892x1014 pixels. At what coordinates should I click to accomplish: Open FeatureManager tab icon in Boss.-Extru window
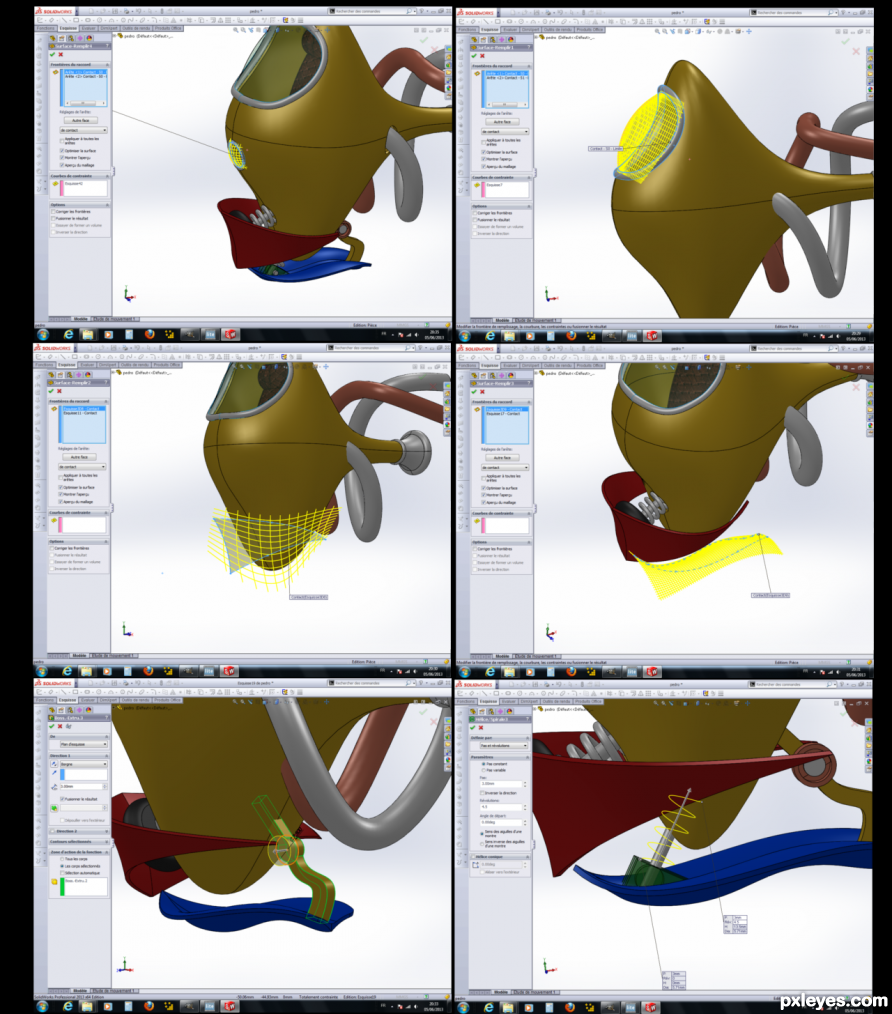(x=54, y=710)
